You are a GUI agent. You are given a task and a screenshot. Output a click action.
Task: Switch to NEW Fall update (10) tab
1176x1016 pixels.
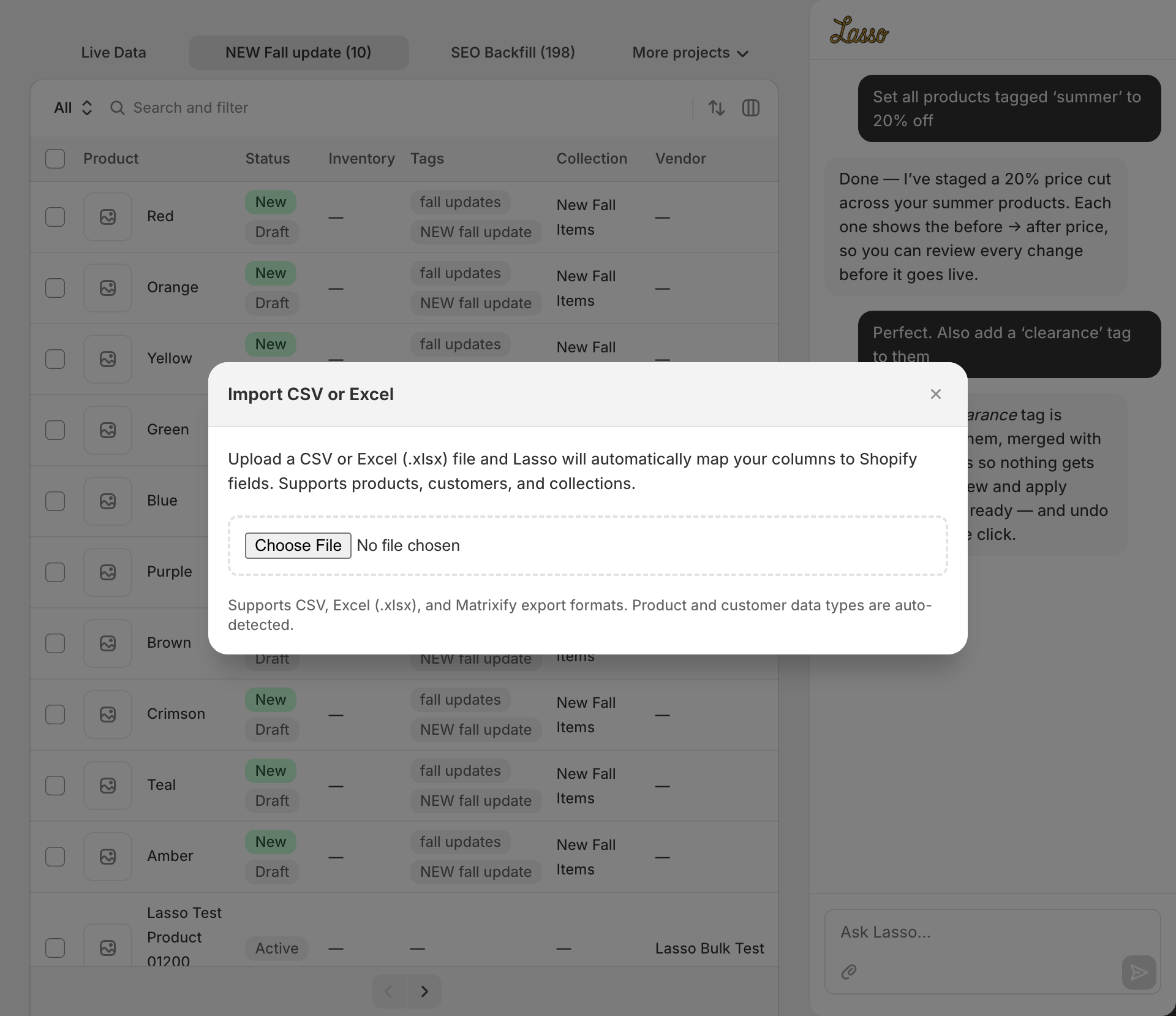coord(298,53)
